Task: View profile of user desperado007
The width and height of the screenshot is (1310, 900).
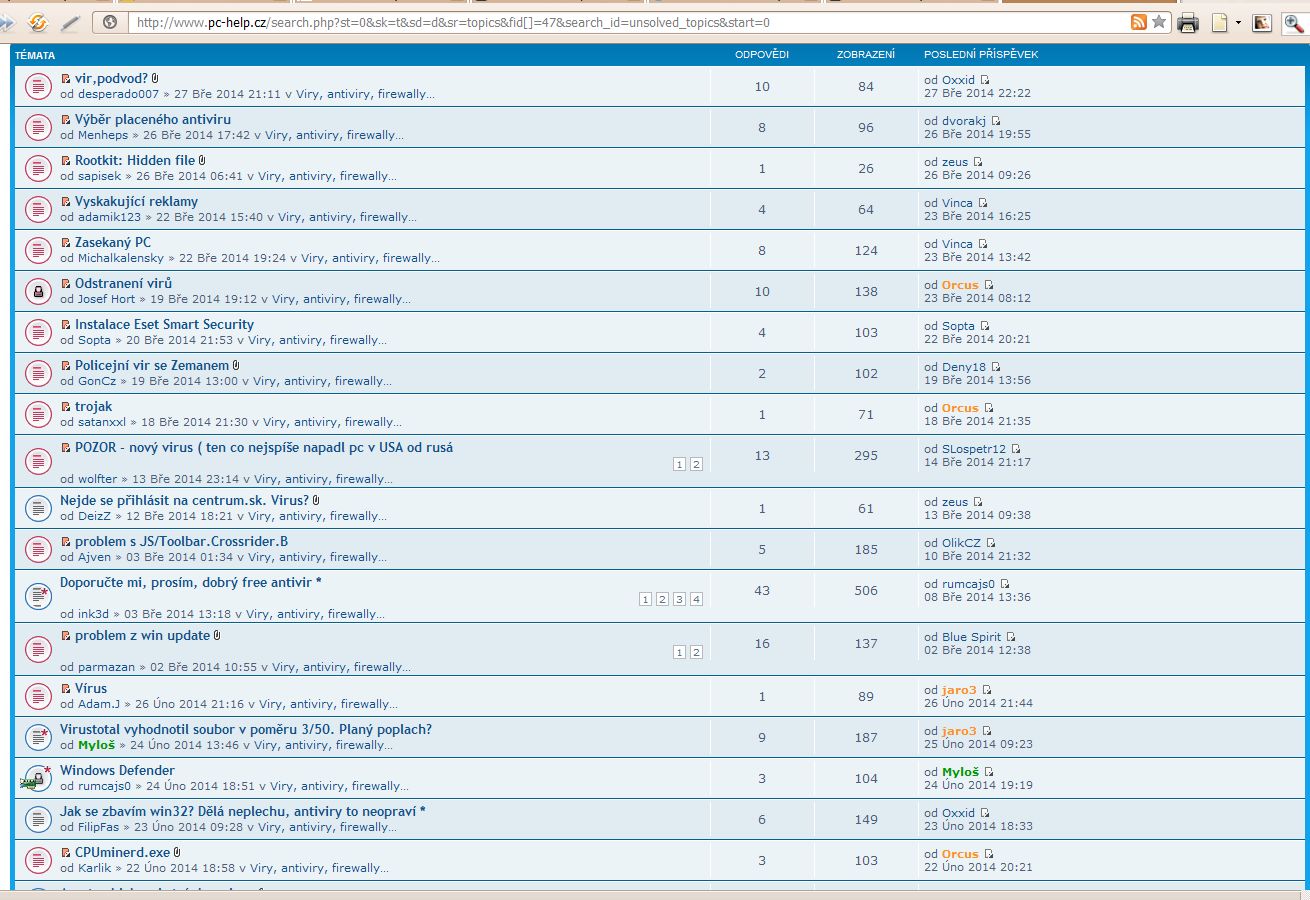Action: 118,94
